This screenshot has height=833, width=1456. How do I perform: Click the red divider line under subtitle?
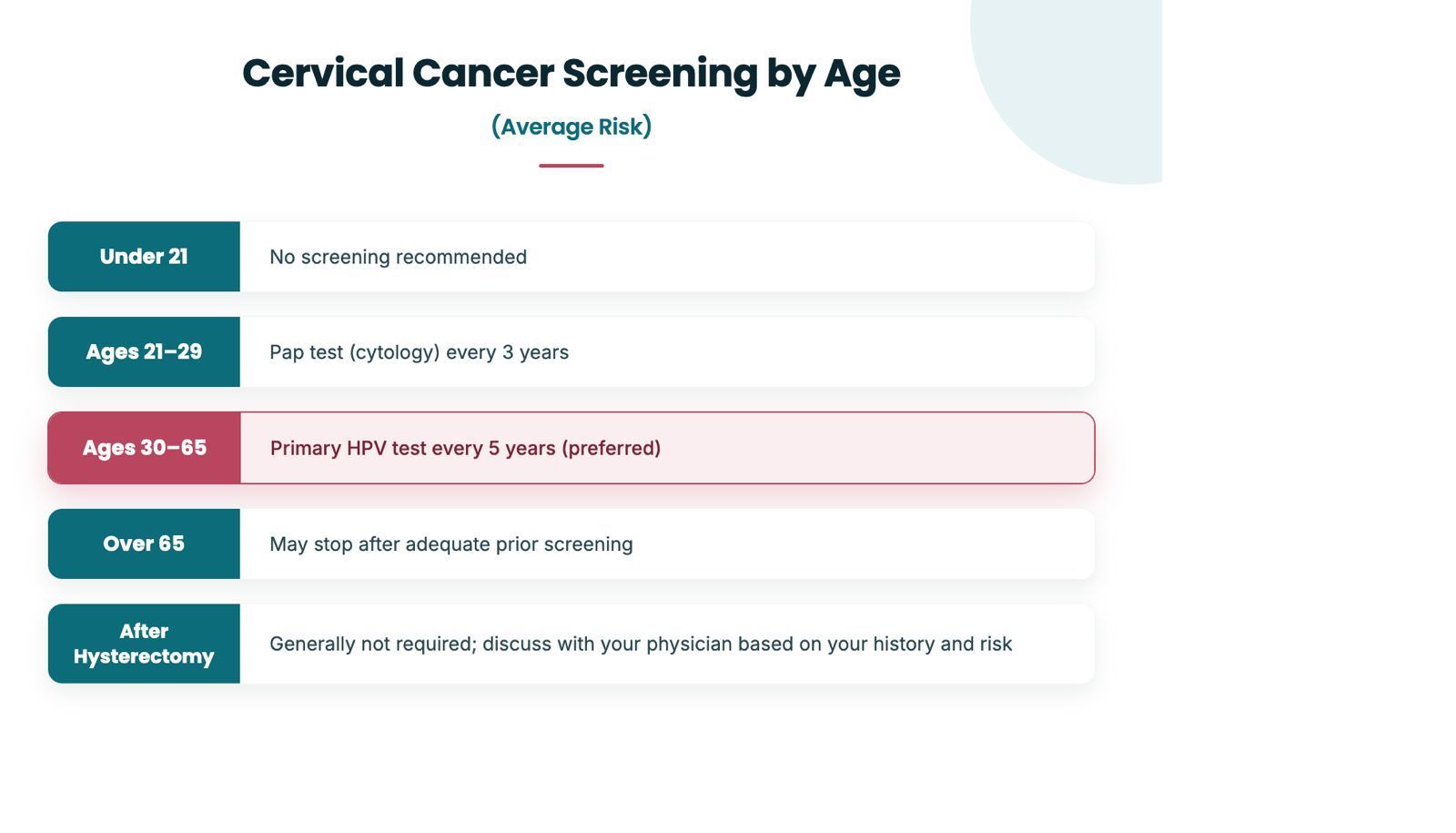click(x=571, y=166)
